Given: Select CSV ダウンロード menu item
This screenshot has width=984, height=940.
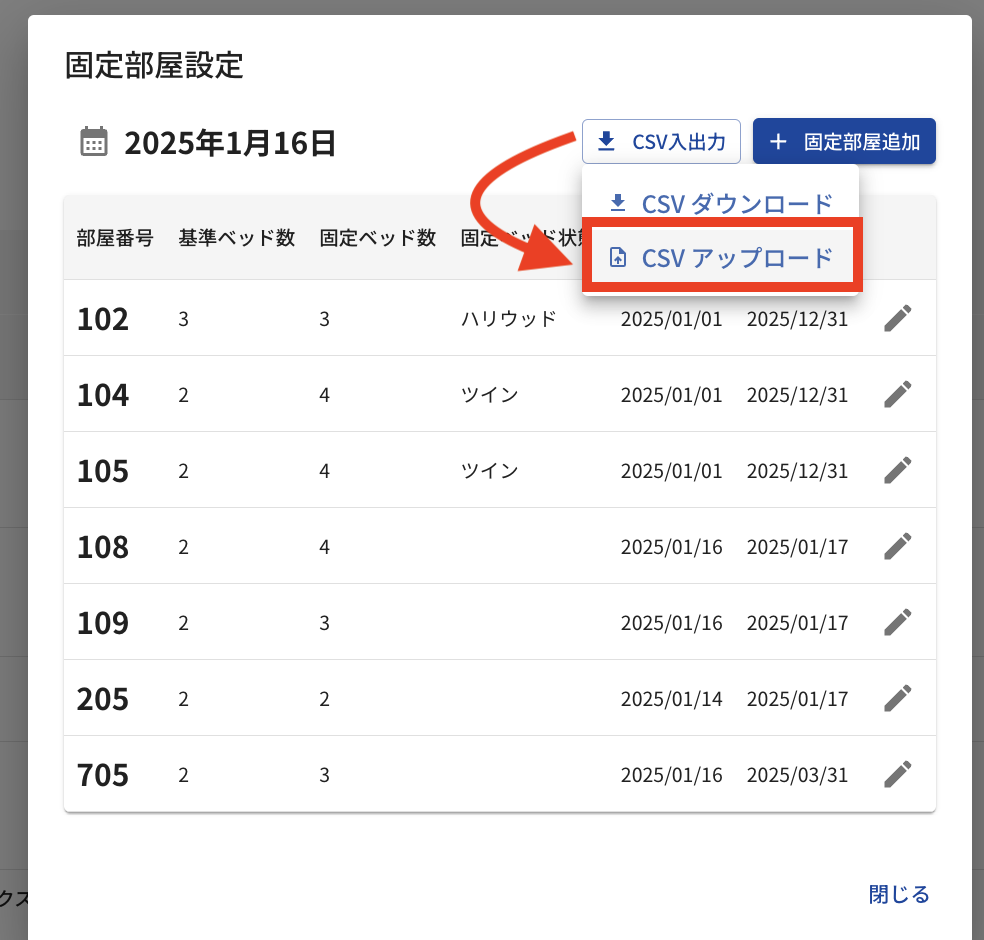Looking at the screenshot, I should click(x=721, y=204).
